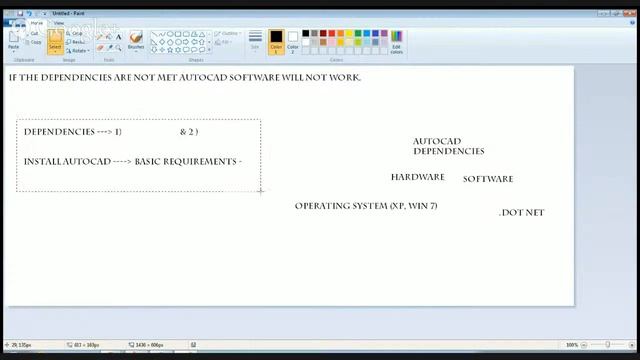The width and height of the screenshot is (640, 360).
Task: Click the Brushes tool icon
Action: tap(136, 37)
